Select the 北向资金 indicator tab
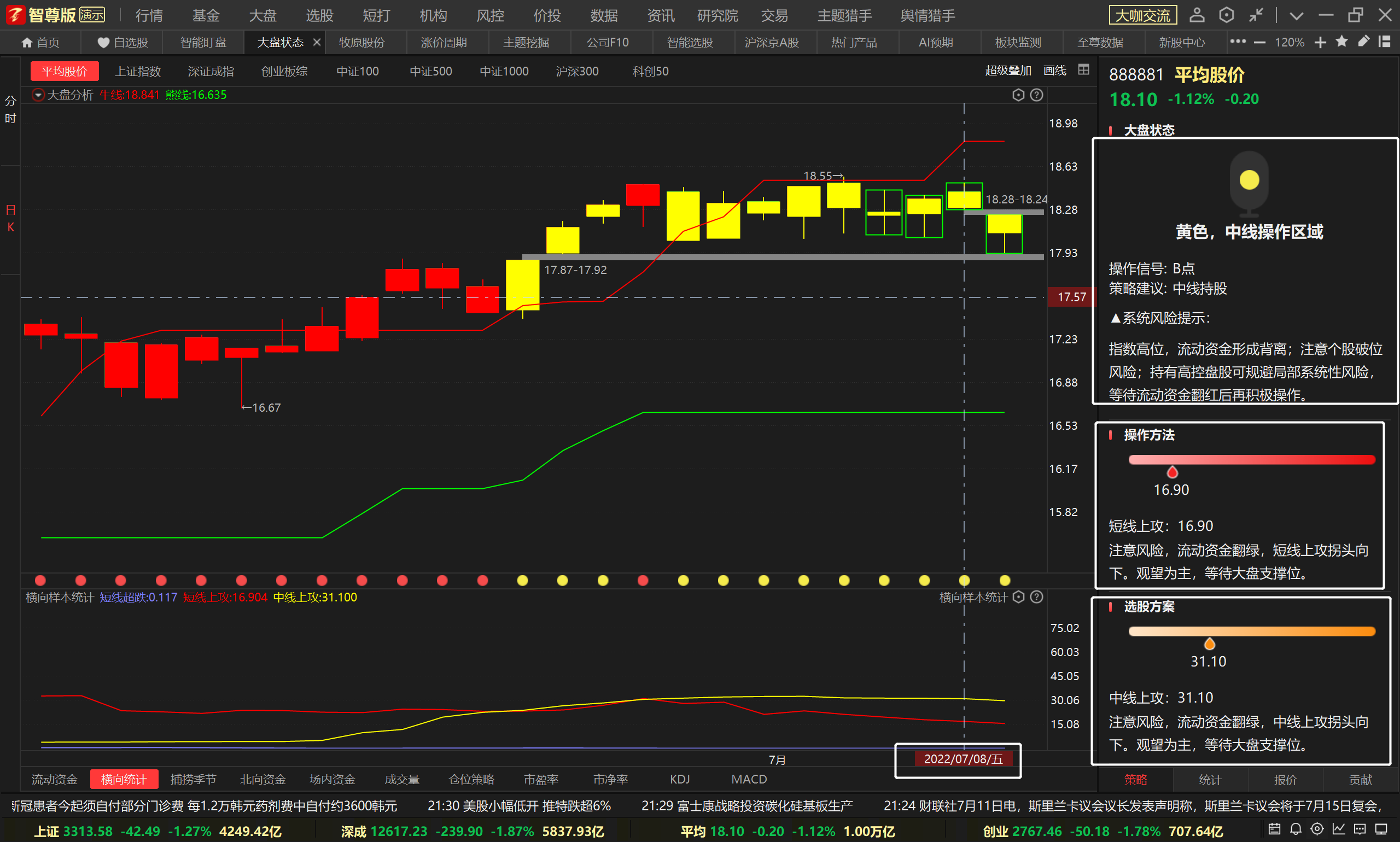 coord(262,779)
